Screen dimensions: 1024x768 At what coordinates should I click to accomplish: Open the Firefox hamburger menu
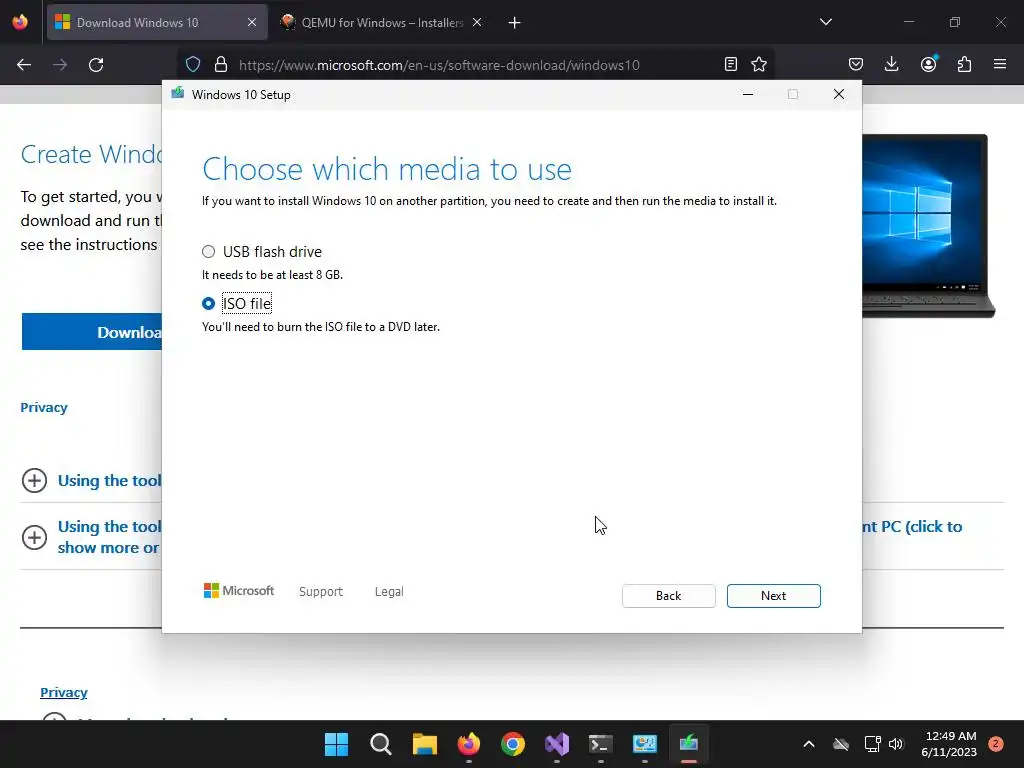click(1000, 64)
